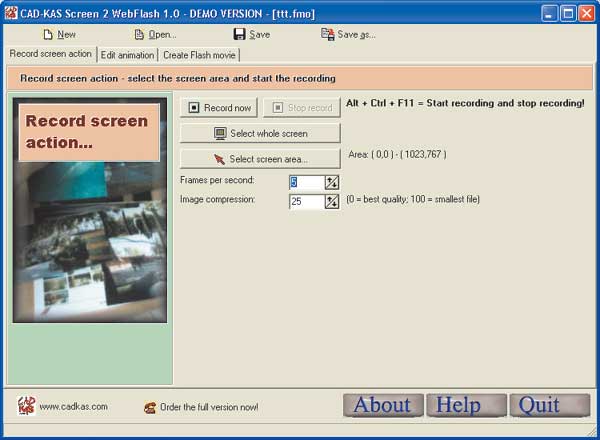Click Select screen area button
600x440 pixels.
click(260, 159)
